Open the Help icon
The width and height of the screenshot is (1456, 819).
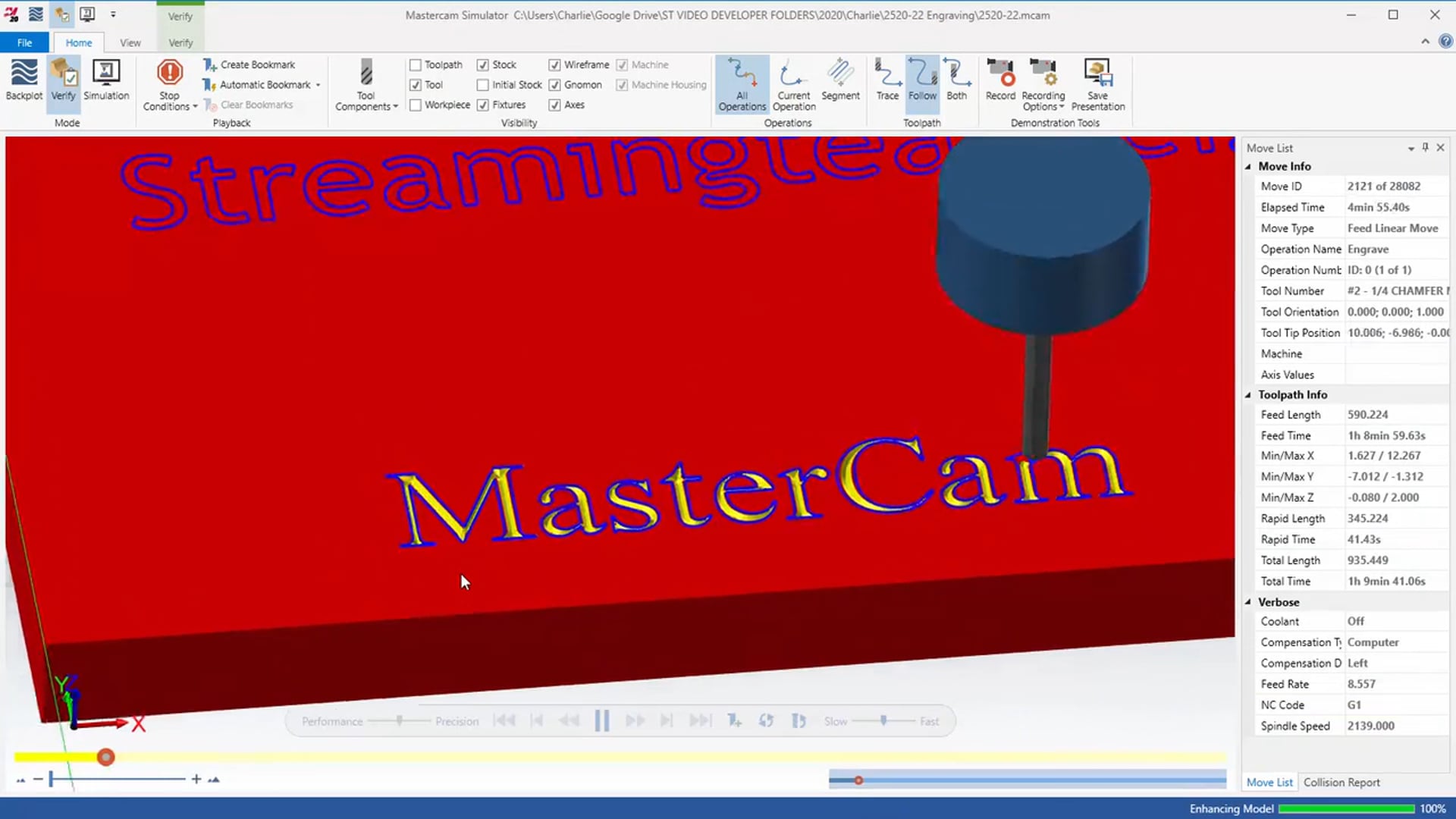coord(1445,42)
